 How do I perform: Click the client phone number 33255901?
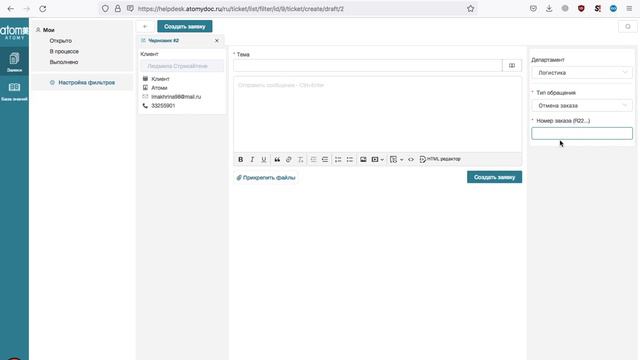(x=163, y=106)
